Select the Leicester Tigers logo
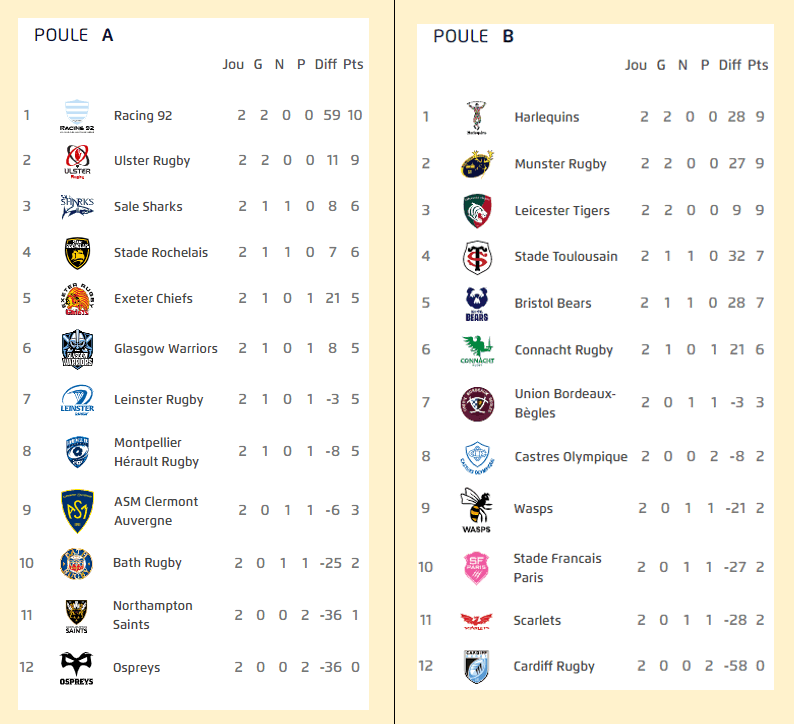The width and height of the screenshot is (794, 724). [x=477, y=210]
